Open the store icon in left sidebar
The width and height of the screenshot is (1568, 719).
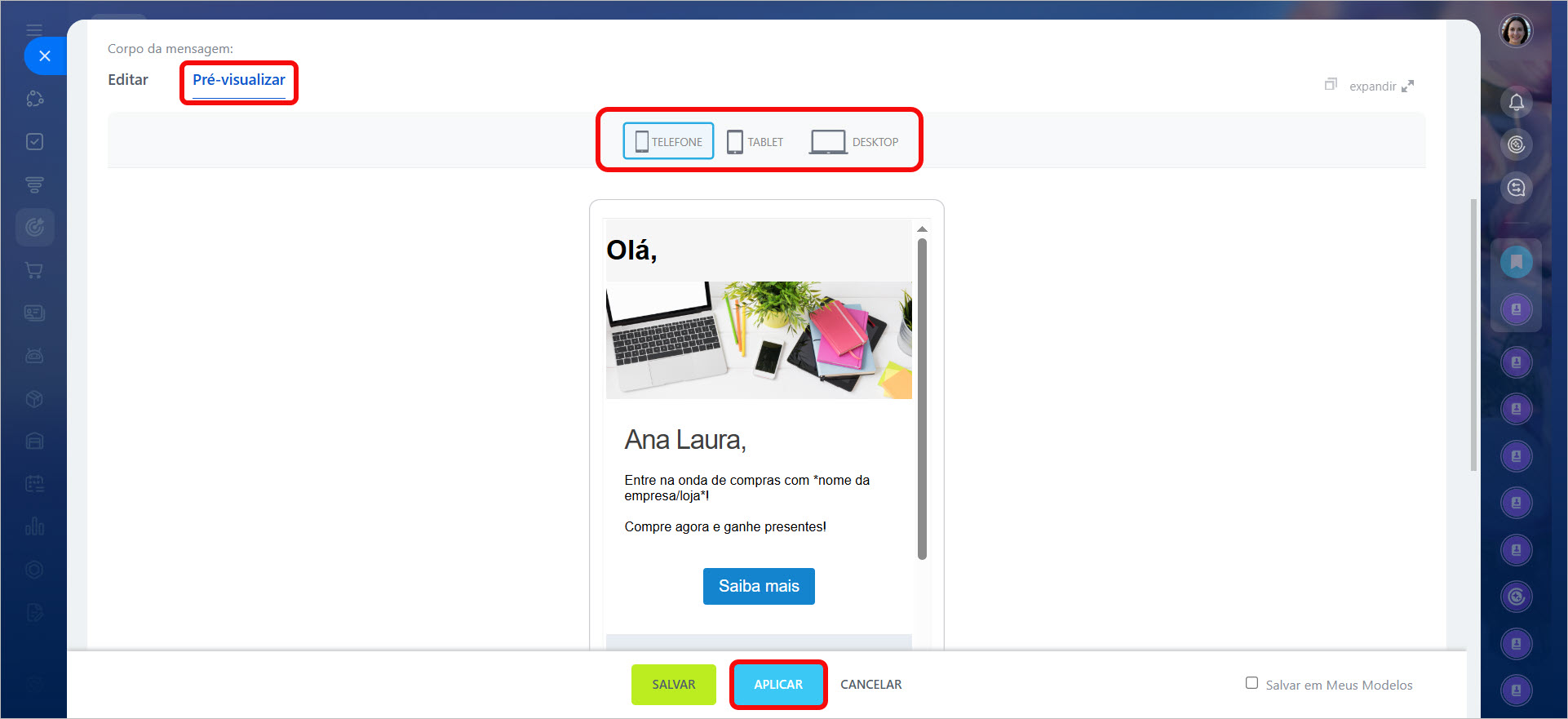pyautogui.click(x=34, y=441)
